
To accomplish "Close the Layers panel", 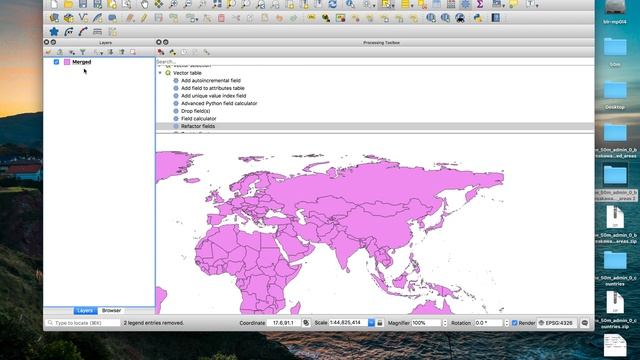I will [46, 42].
